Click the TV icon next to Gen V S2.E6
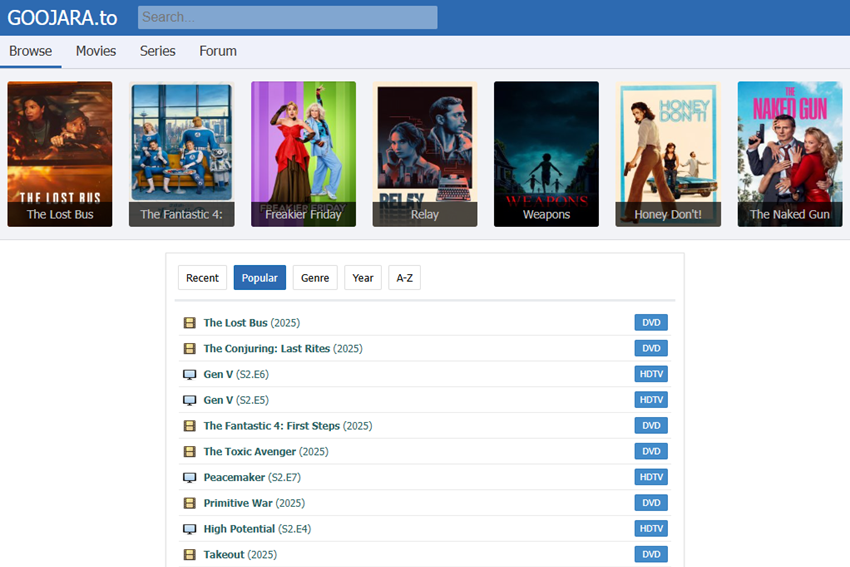This screenshot has height=567, width=850. pyautogui.click(x=189, y=374)
